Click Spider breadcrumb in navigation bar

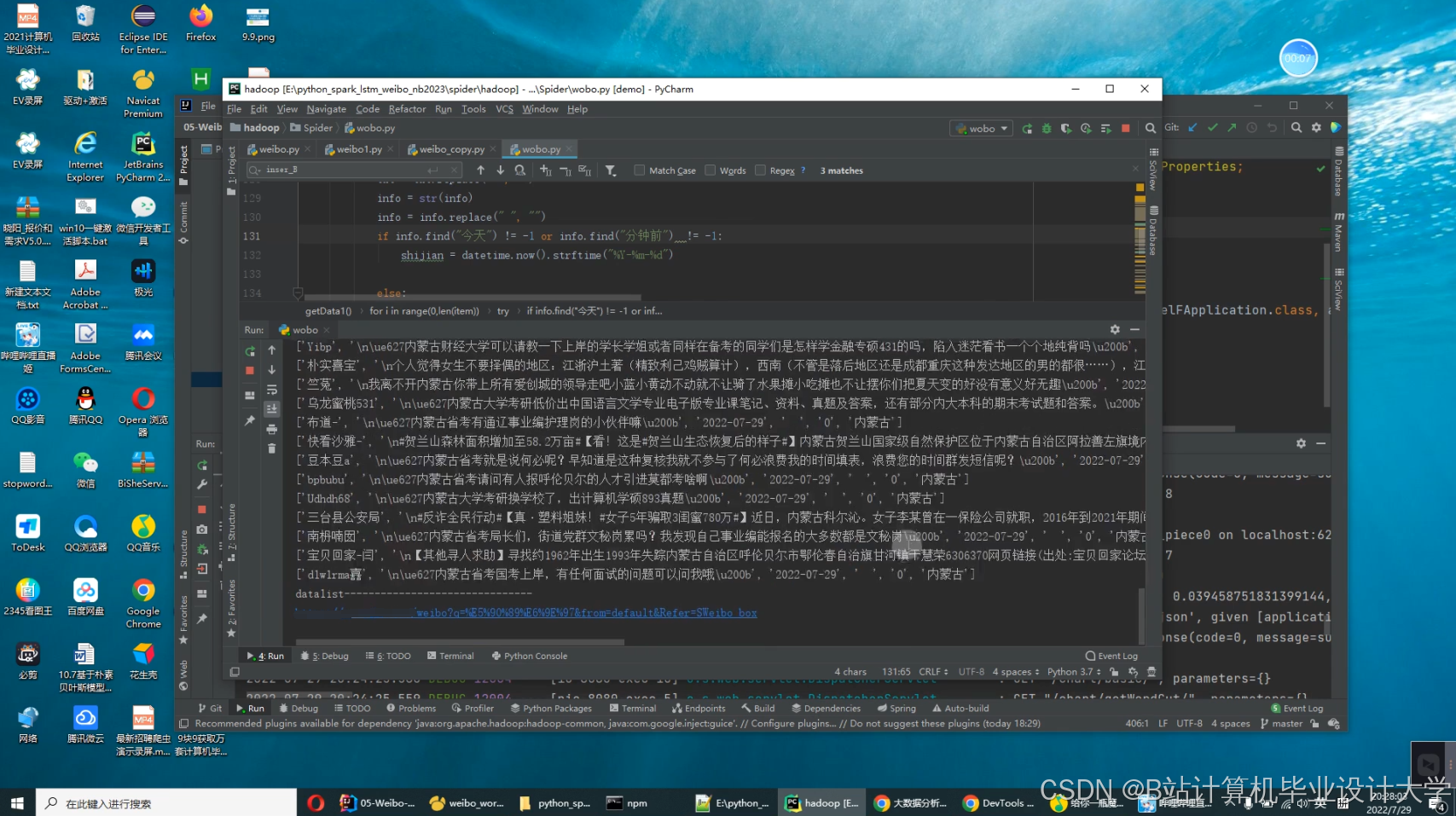tap(311, 128)
